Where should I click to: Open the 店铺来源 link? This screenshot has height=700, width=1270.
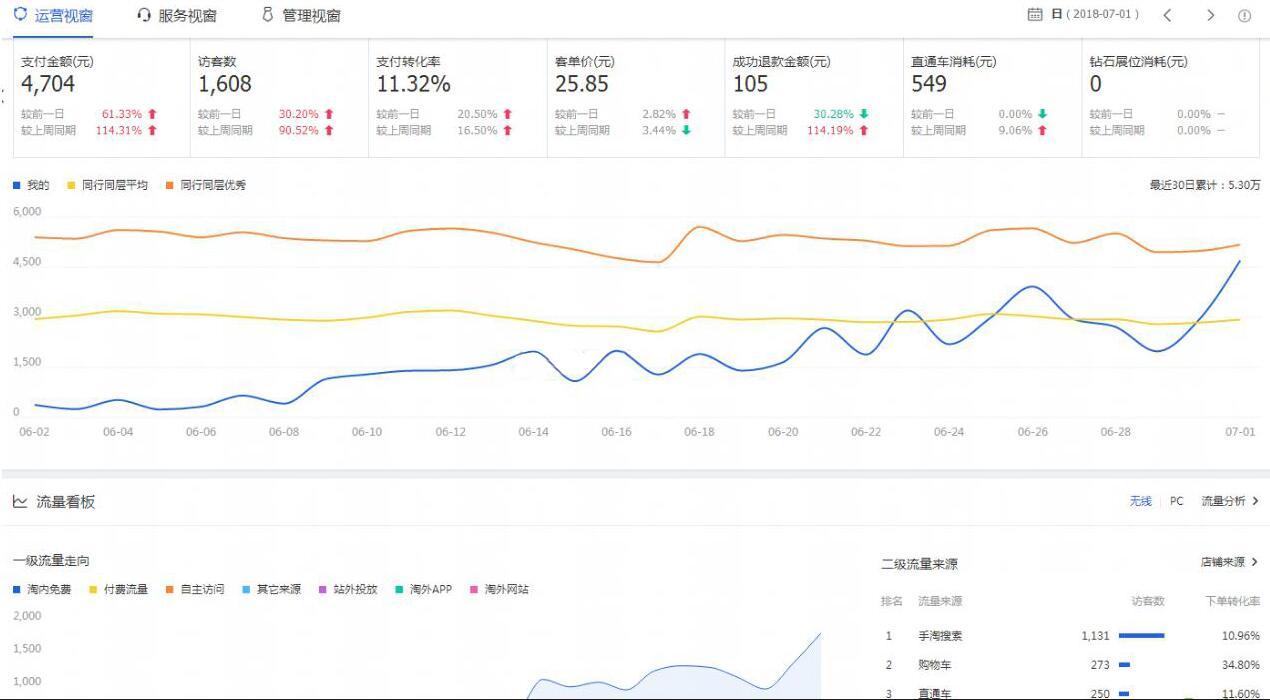(x=1229, y=562)
